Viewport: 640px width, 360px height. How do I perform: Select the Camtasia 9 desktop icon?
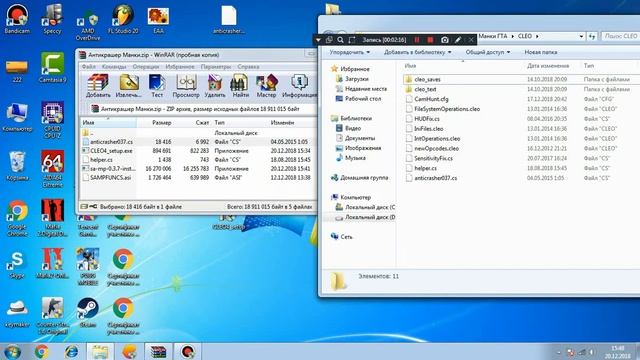click(52, 67)
